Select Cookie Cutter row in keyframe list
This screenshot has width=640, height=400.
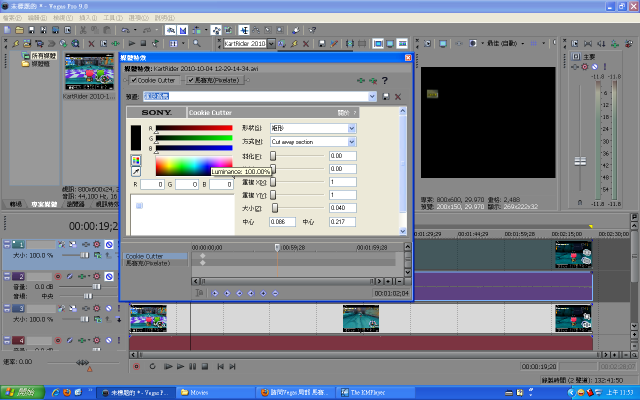pyautogui.click(x=155, y=256)
